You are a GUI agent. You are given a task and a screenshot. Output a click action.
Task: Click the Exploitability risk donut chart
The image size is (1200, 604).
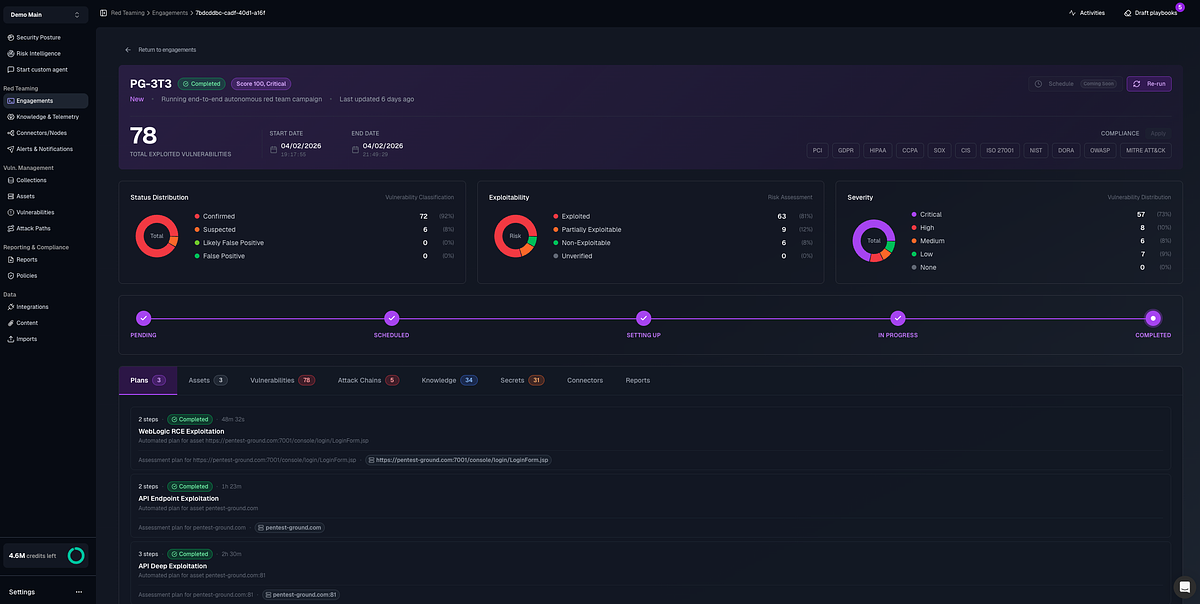(515, 235)
